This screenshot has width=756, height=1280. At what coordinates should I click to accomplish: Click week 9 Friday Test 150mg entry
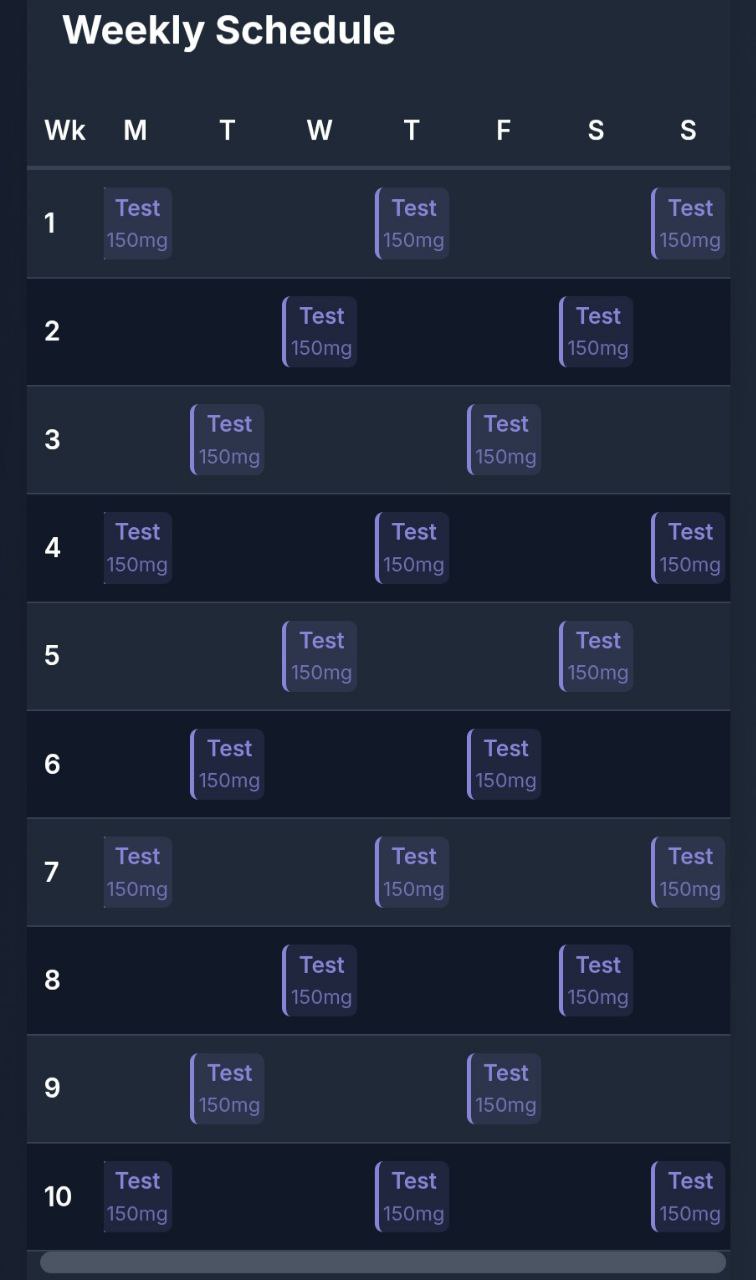click(505, 1088)
